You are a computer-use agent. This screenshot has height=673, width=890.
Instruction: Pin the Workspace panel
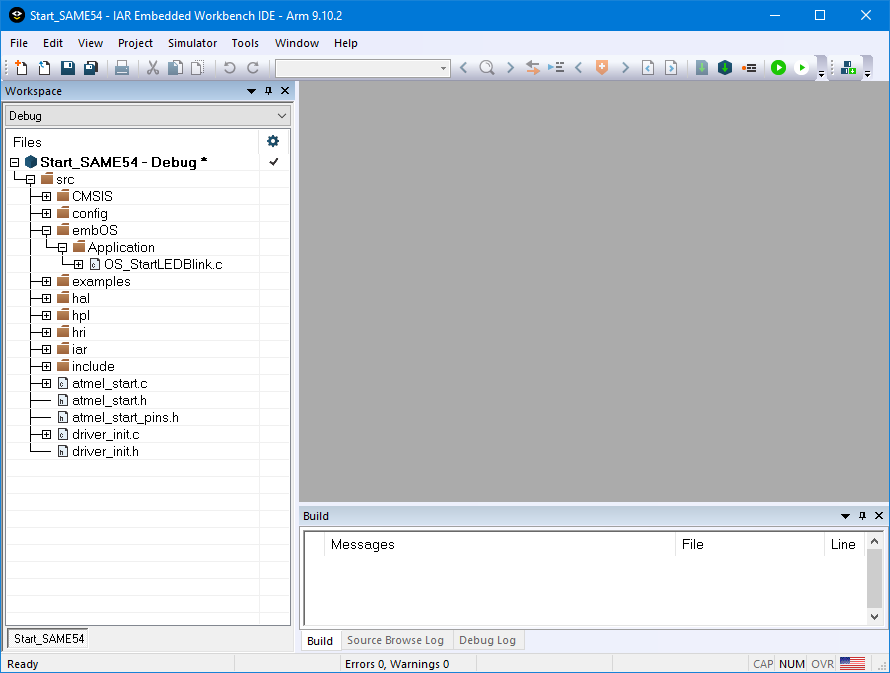pos(268,91)
